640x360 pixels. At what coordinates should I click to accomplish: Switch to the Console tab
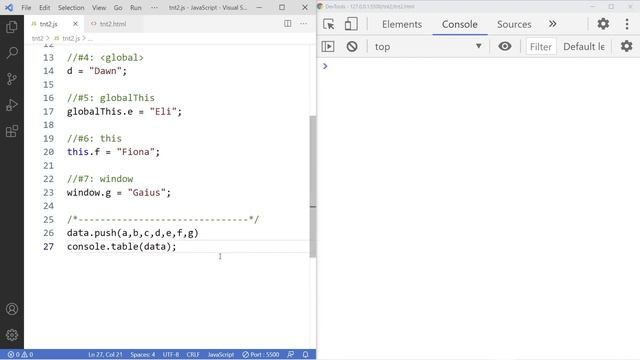460,24
